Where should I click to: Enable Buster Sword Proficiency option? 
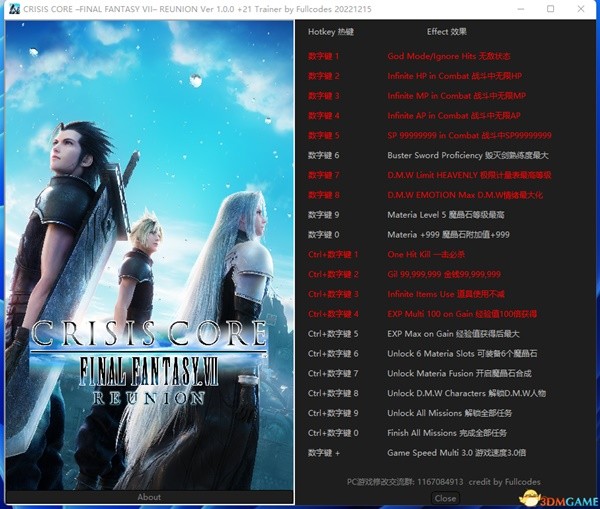468,155
